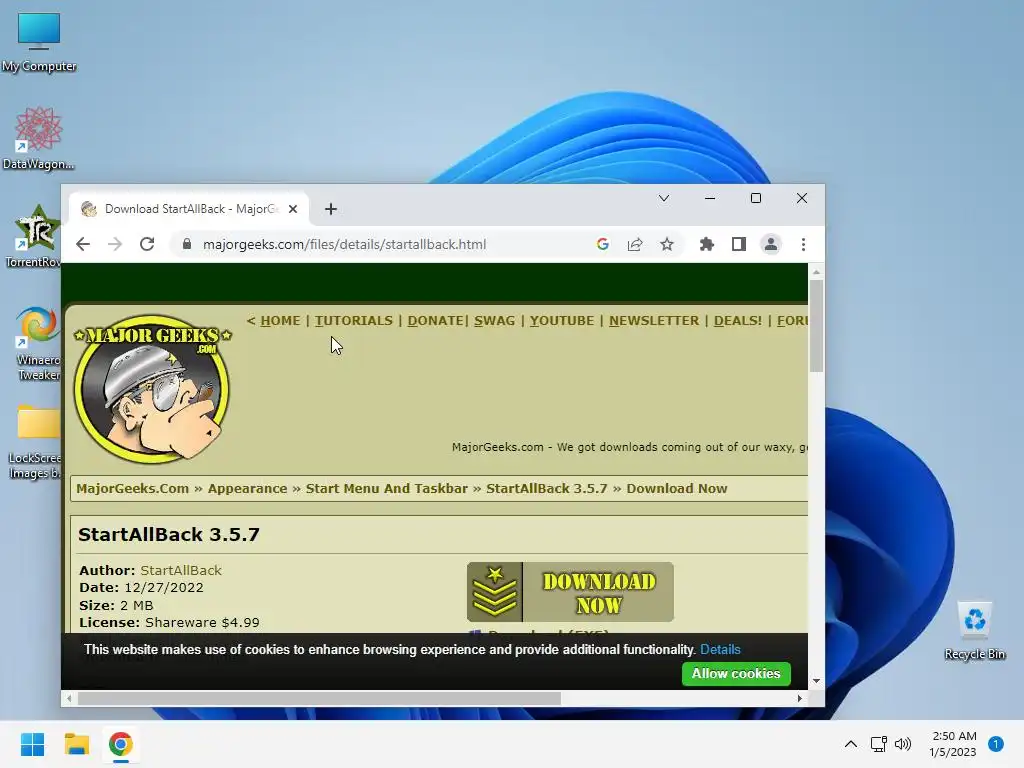Viewport: 1024px width, 768px height.
Task: Select the DataWagon desktop shortcut
Action: [39, 138]
